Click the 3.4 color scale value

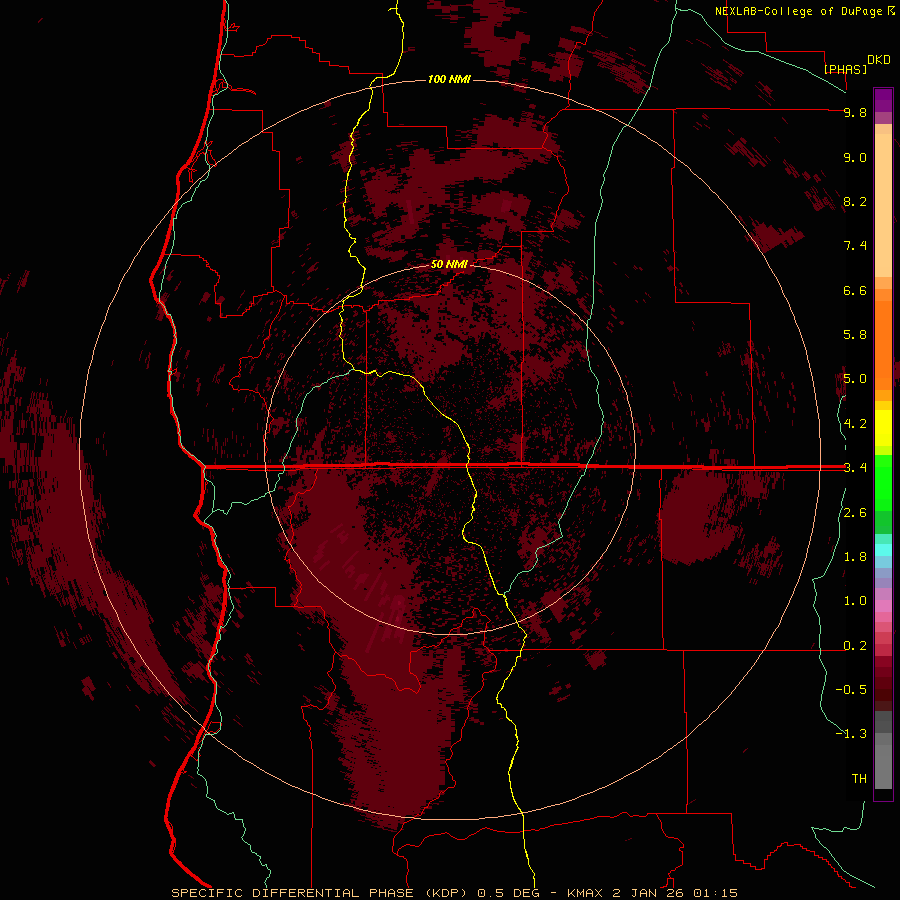[x=855, y=468]
